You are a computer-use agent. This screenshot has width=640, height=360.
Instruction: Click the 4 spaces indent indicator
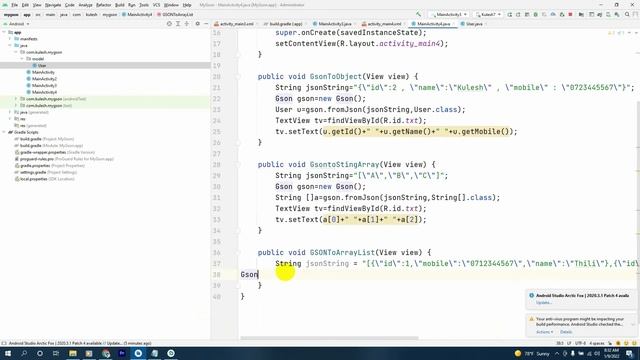597,343
